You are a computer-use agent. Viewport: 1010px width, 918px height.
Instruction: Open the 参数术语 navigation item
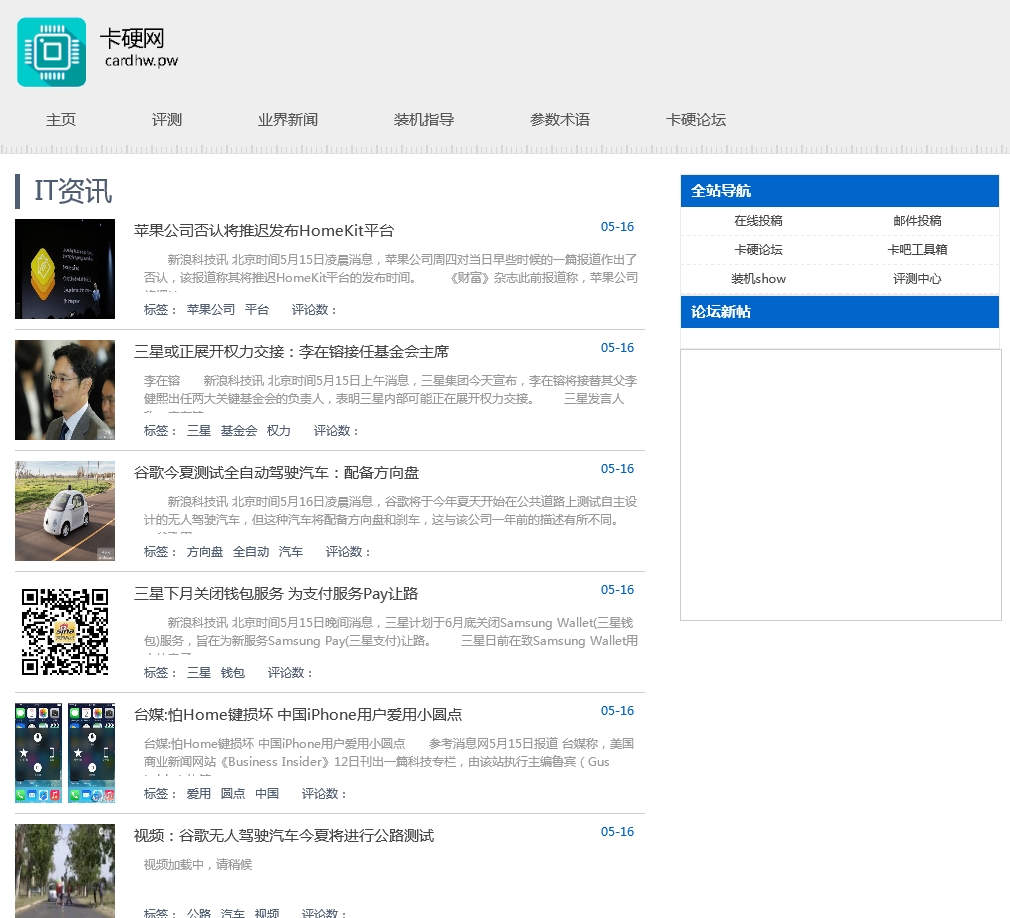pos(560,120)
